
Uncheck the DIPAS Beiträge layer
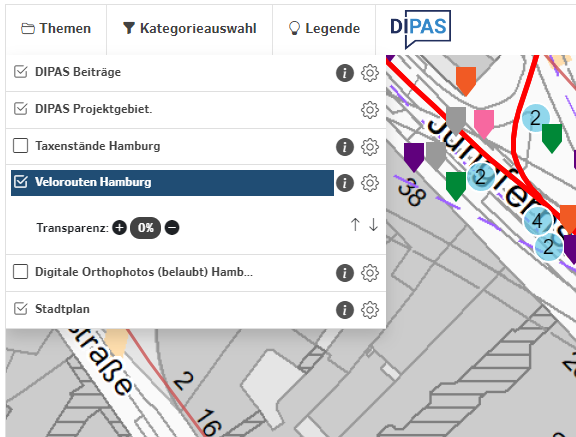point(21,72)
